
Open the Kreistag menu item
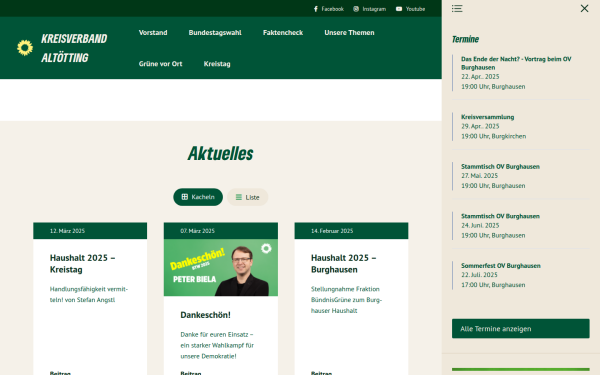click(217, 64)
